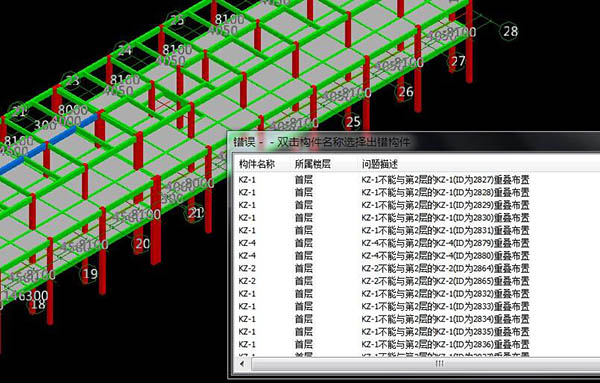Viewport: 600px width, 383px height.
Task: Click axis bubble 23 in the model
Action: click(x=71, y=81)
